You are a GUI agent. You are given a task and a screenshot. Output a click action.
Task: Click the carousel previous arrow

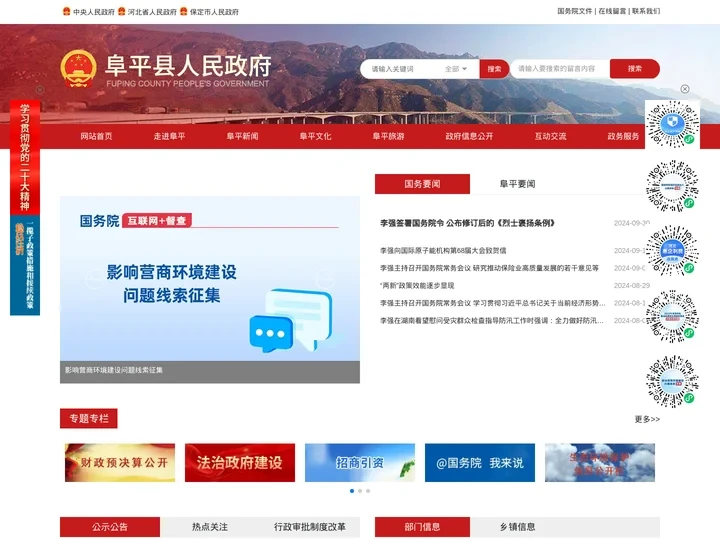[95, 279]
